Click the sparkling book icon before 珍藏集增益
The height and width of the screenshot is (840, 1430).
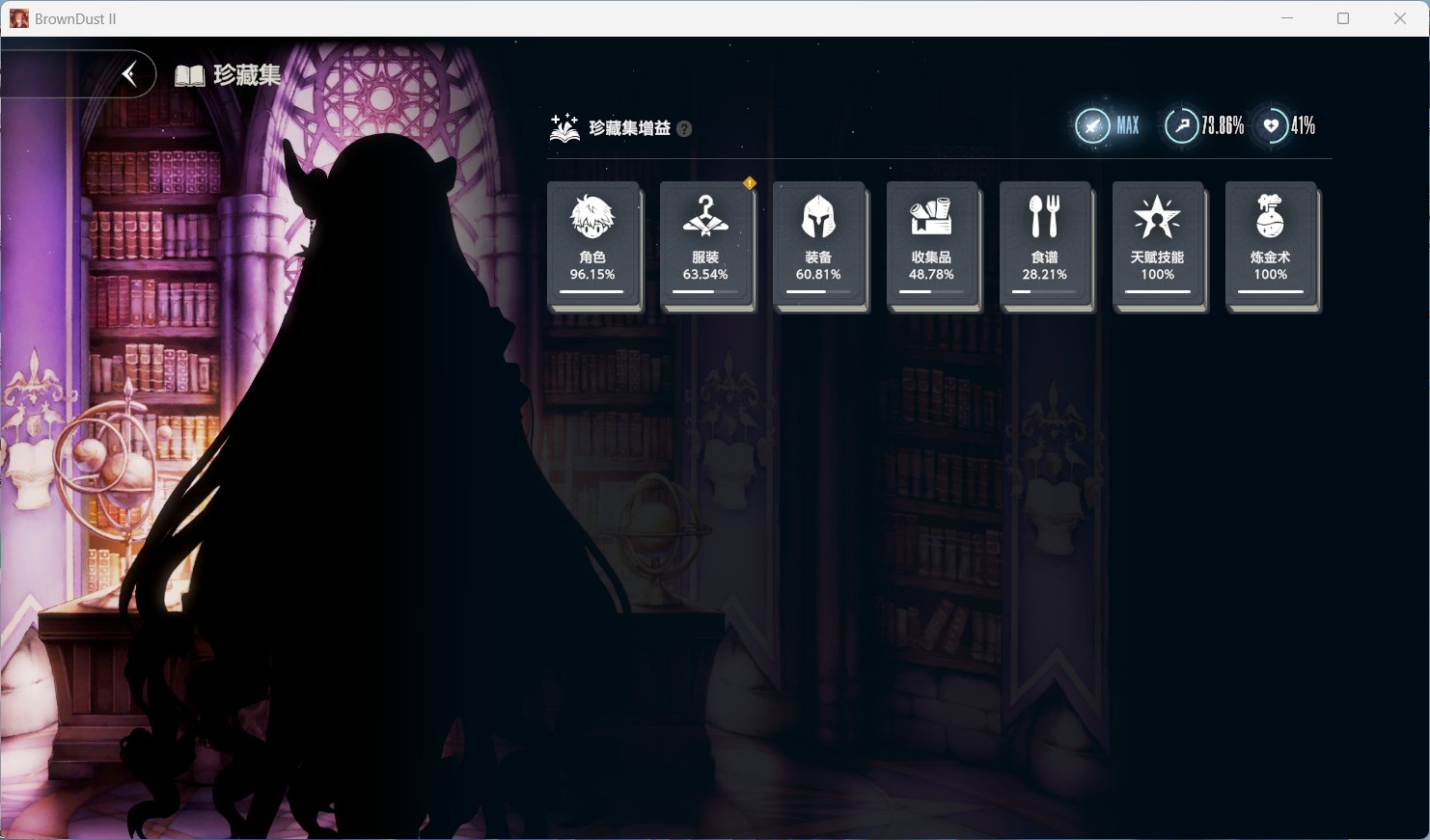click(x=564, y=127)
